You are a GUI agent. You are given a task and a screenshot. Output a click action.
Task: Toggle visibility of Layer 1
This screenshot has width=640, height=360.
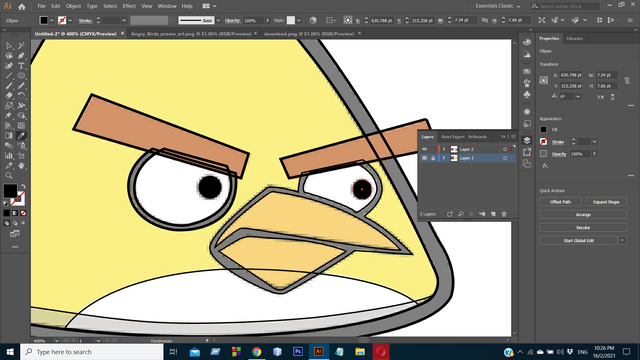pyautogui.click(x=424, y=158)
